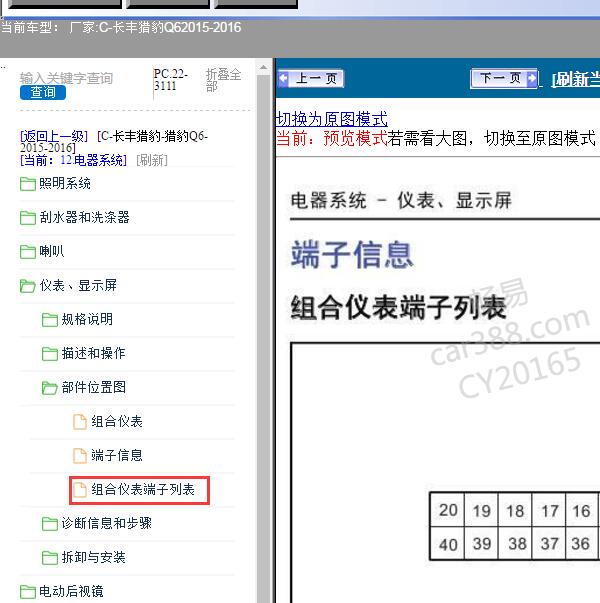This screenshot has width=600, height=603.
Task: Click terminal cell 40 in the table
Action: (448, 543)
